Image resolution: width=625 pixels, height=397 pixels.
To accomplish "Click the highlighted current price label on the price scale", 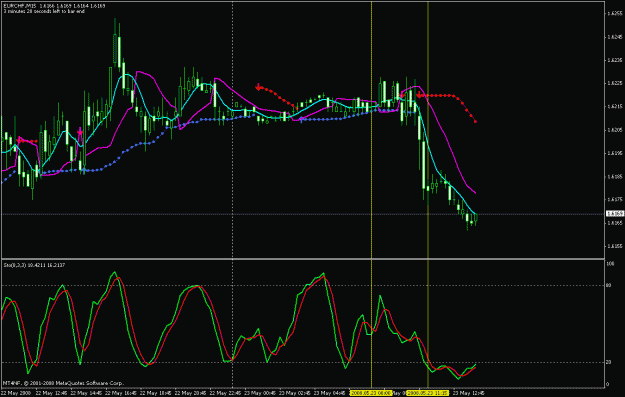I will coord(615,214).
